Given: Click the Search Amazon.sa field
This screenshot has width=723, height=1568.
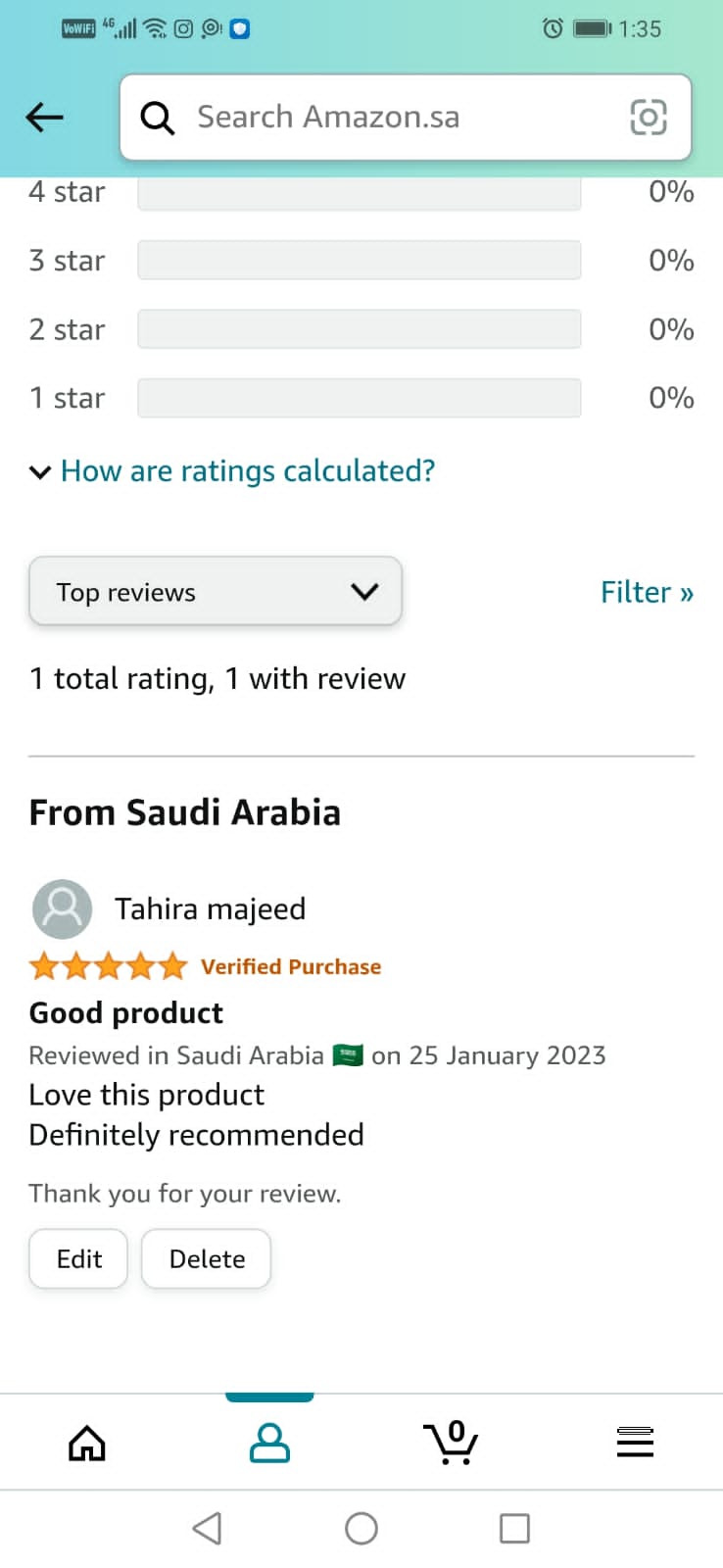Looking at the screenshot, I should click(406, 118).
